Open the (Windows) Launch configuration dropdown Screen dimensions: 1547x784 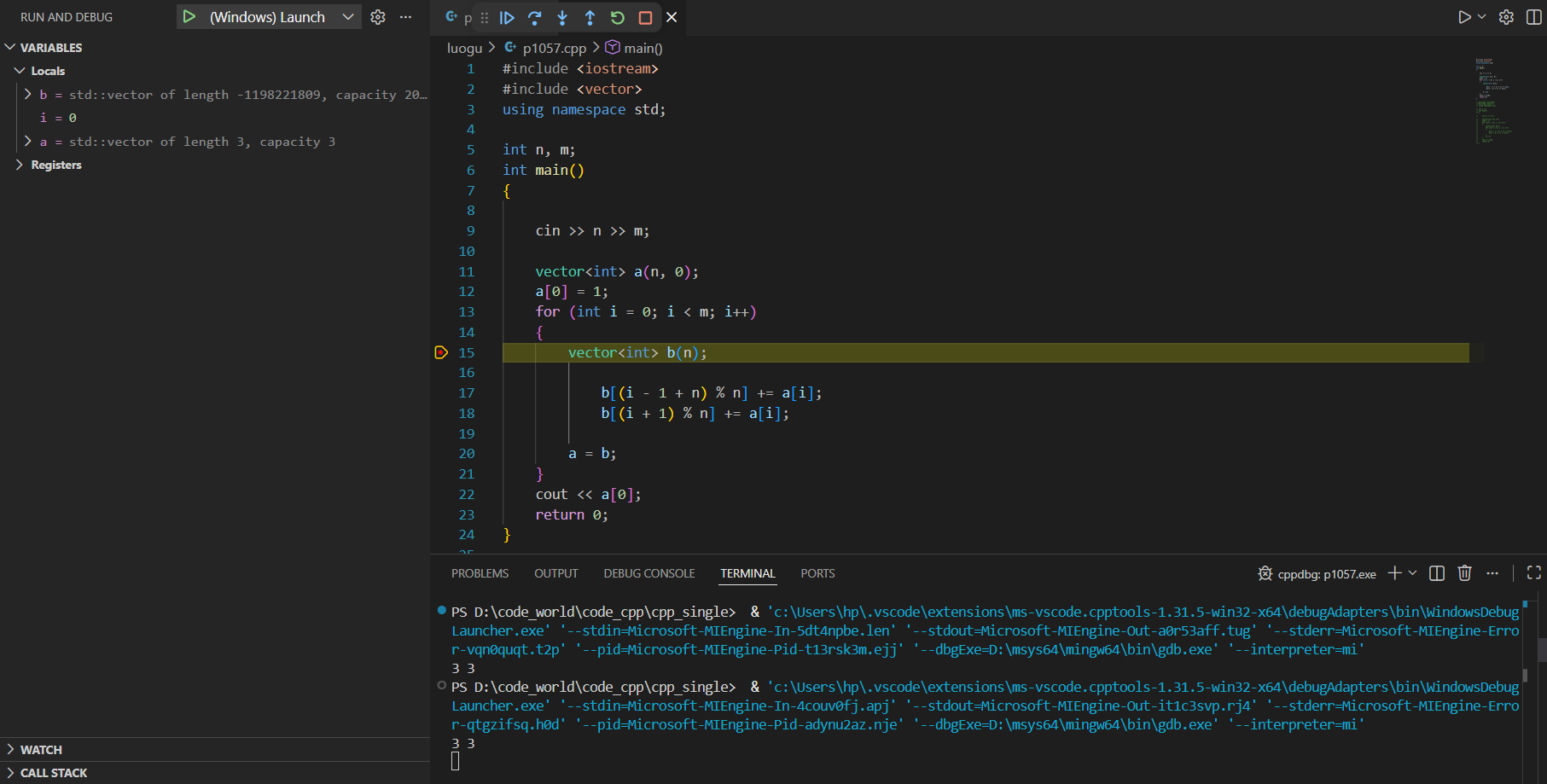point(348,17)
